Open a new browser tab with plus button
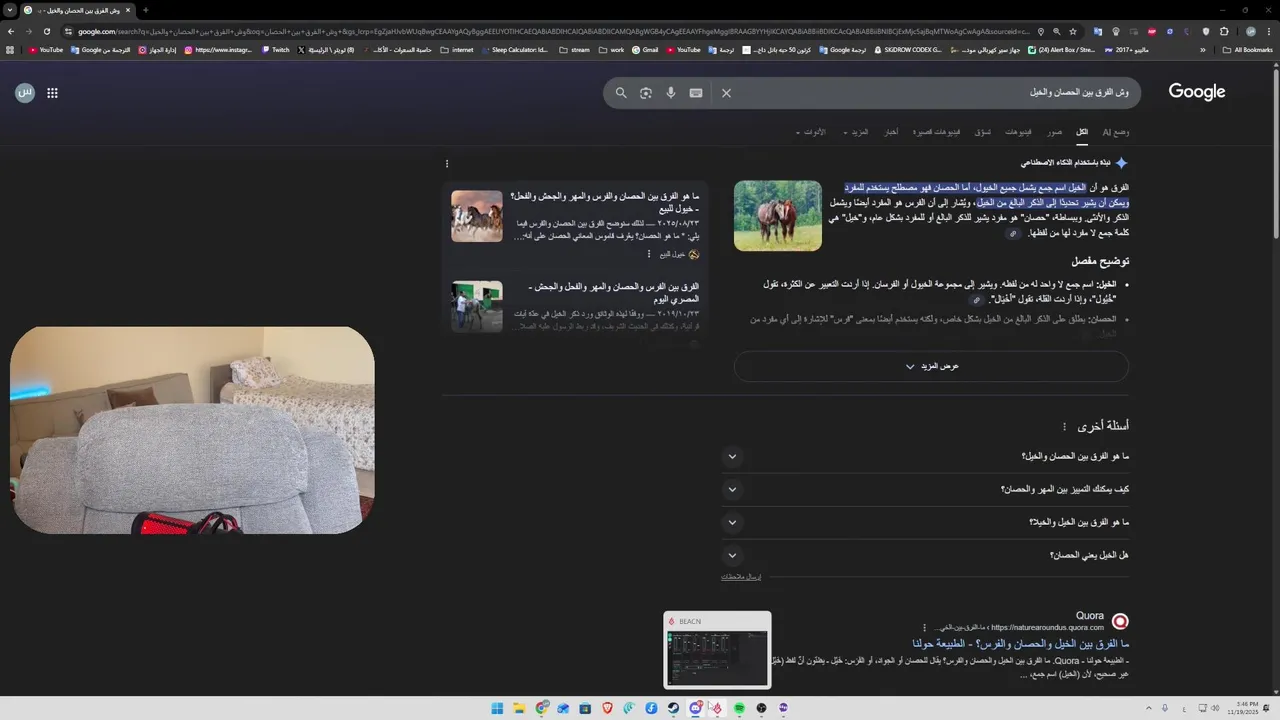 coord(145,10)
